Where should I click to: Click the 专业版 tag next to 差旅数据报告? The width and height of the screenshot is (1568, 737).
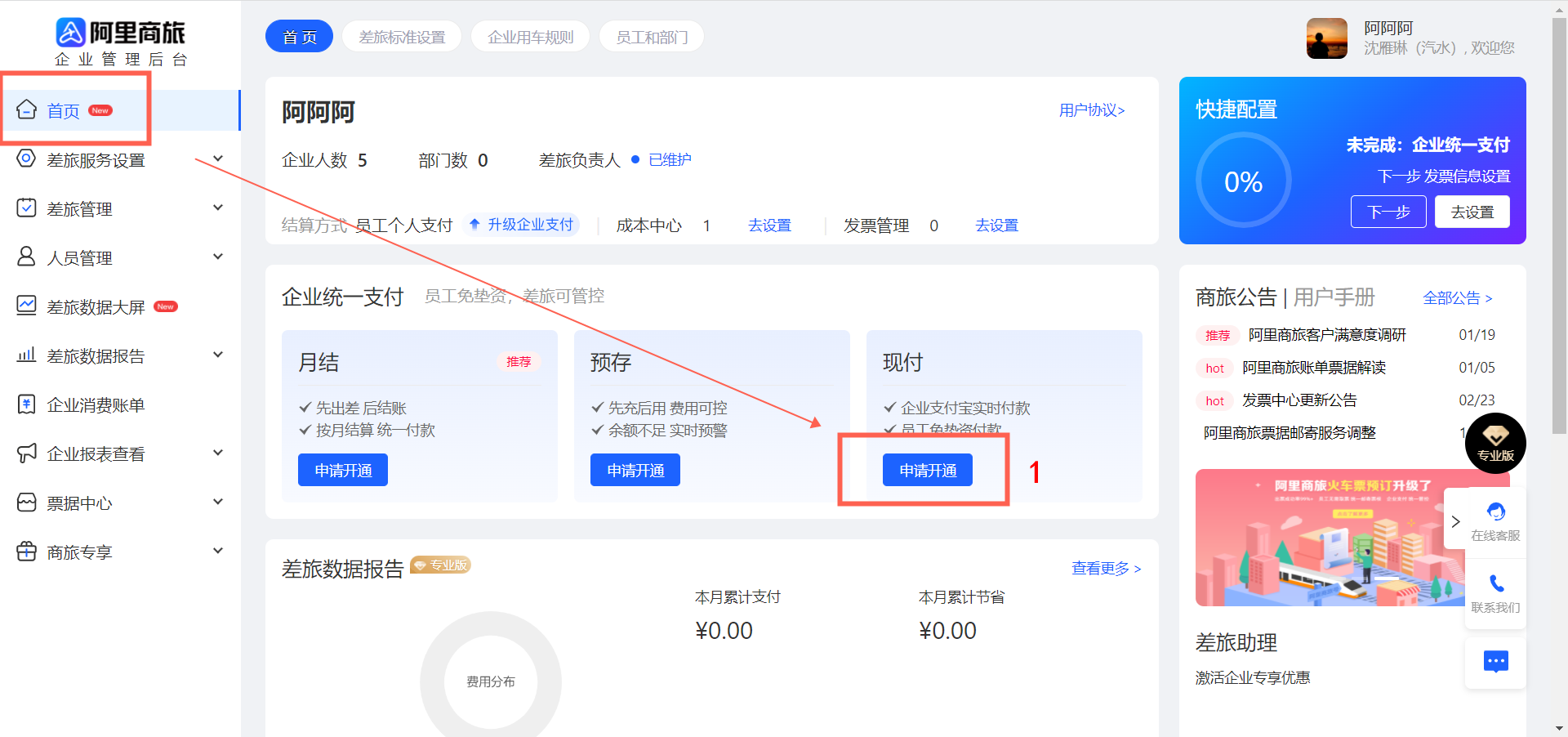[441, 565]
